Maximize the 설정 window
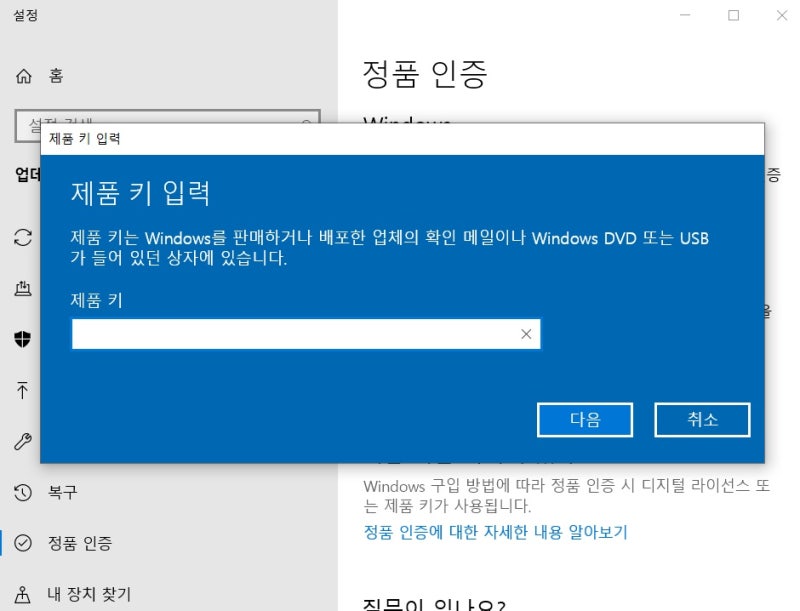Viewport: 800px width, 611px height. coord(733,15)
